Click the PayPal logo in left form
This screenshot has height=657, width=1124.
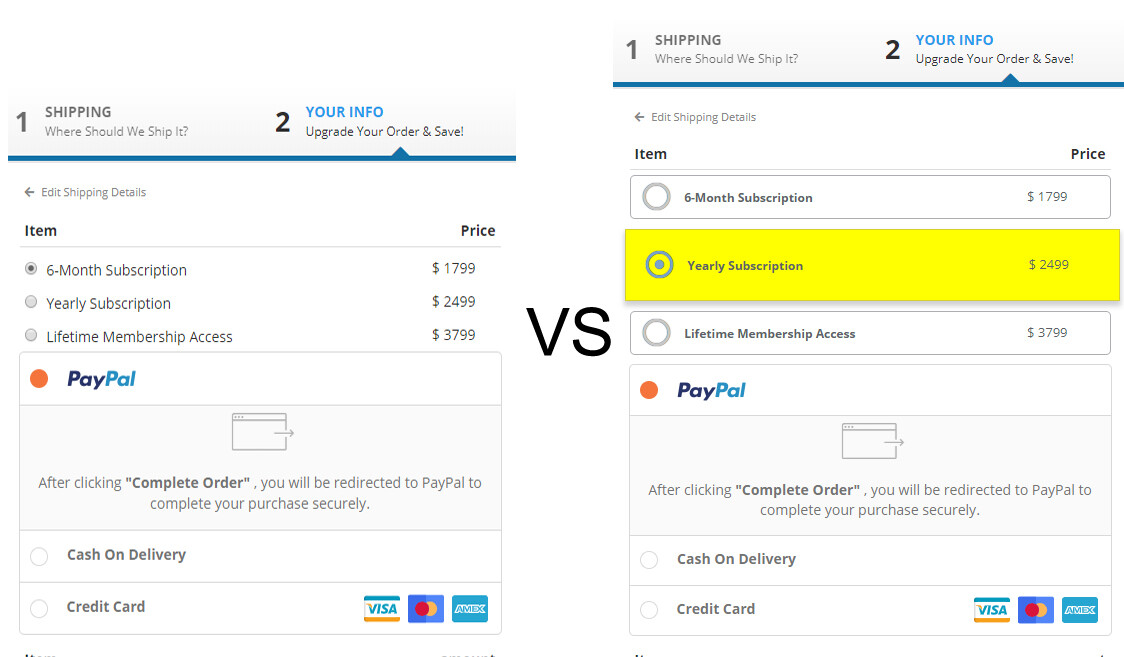point(101,379)
